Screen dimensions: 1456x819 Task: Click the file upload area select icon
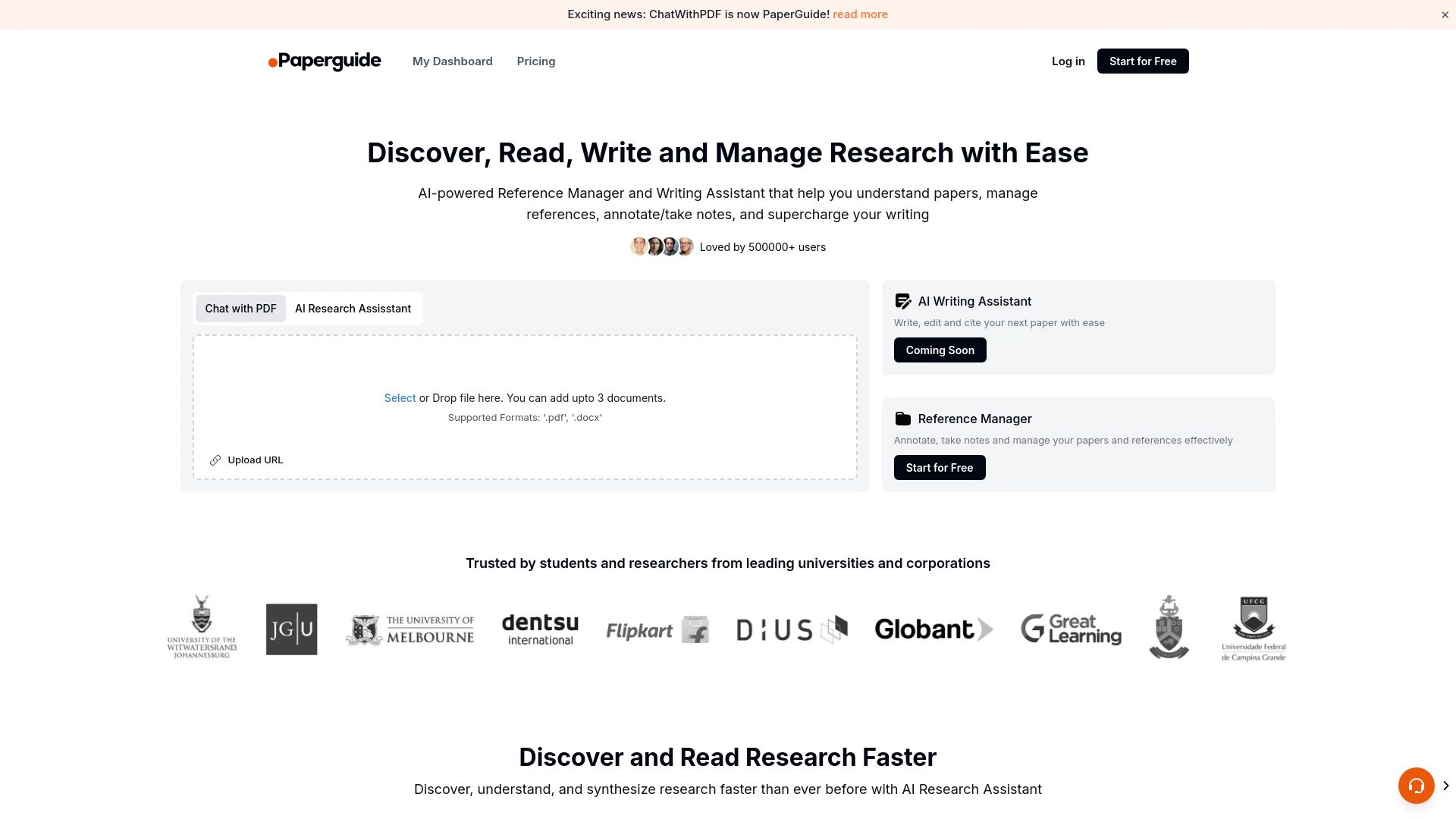coord(400,397)
